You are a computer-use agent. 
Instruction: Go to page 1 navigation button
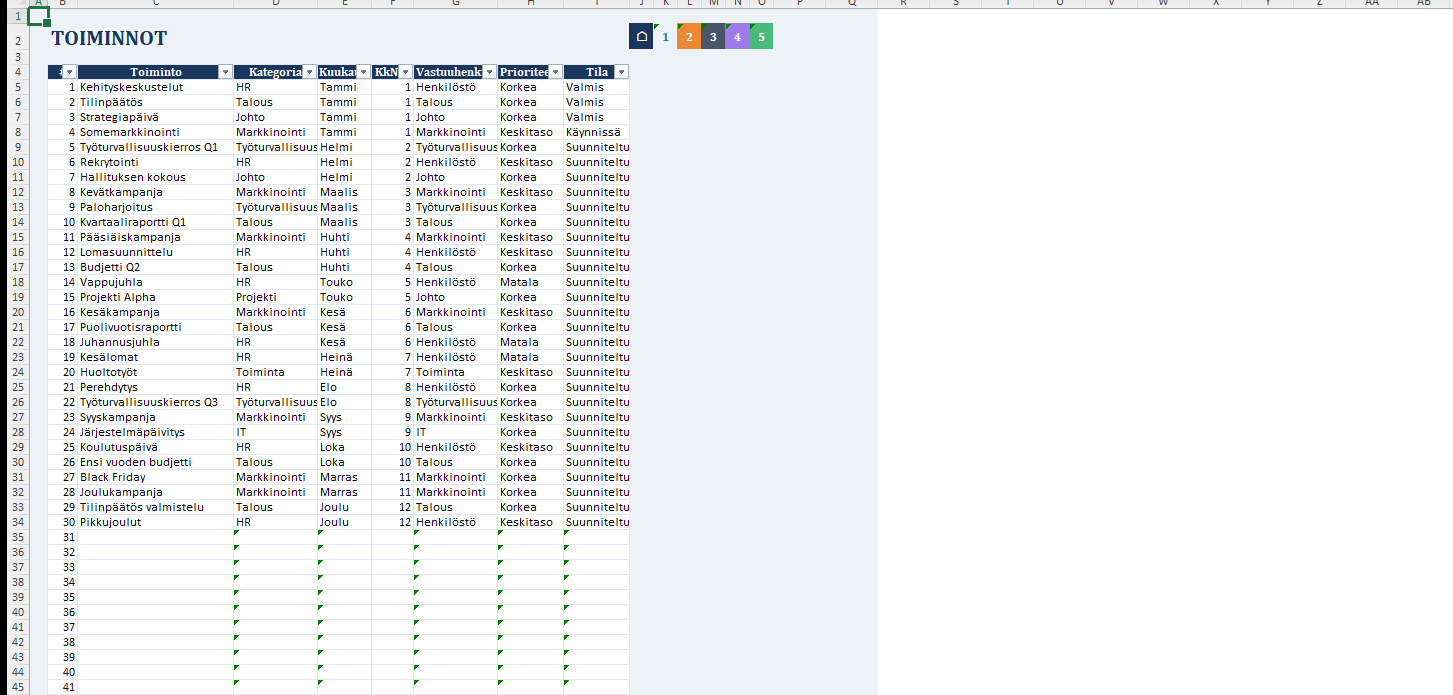665,36
